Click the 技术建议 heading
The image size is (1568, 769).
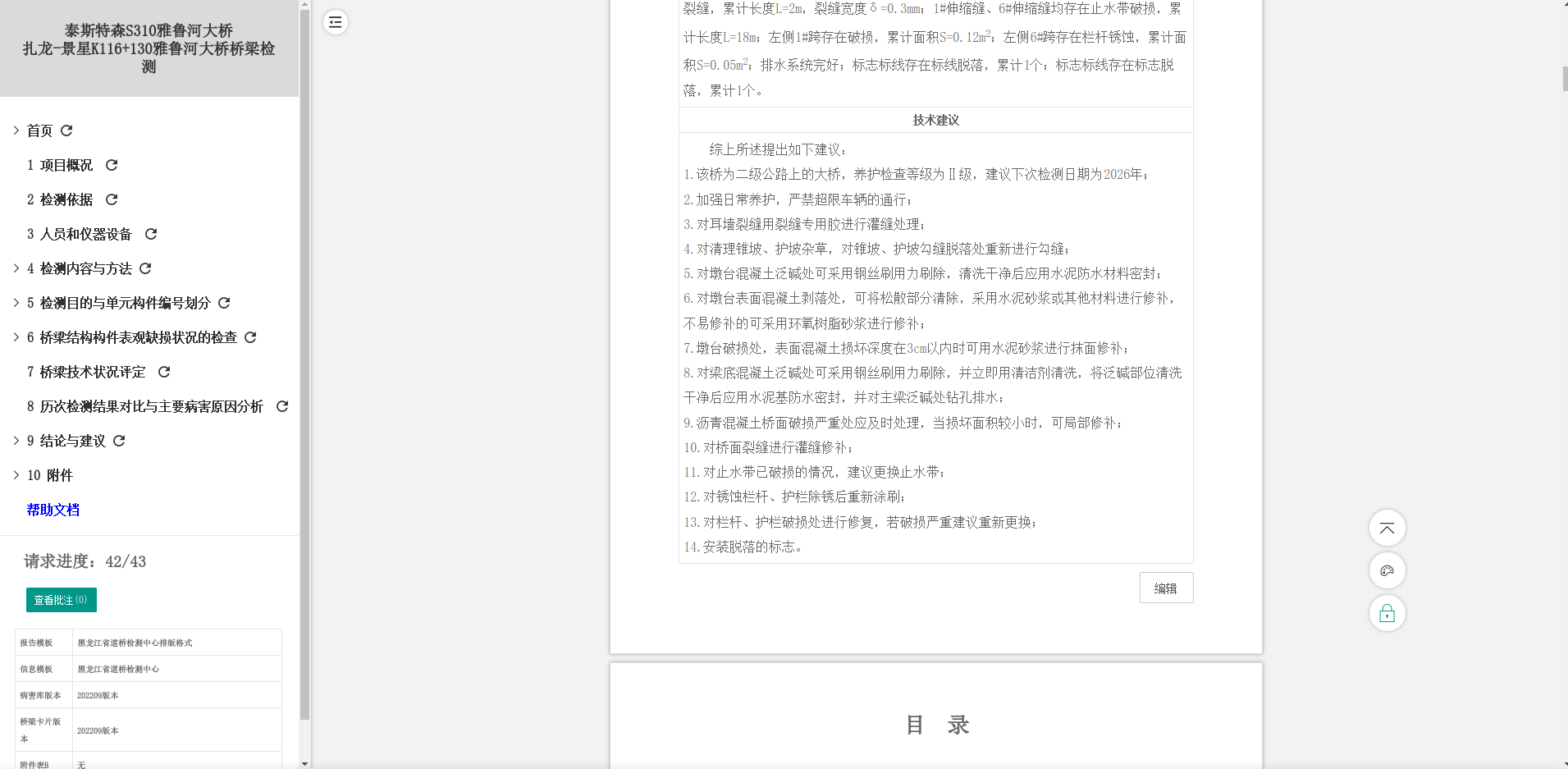(x=936, y=120)
